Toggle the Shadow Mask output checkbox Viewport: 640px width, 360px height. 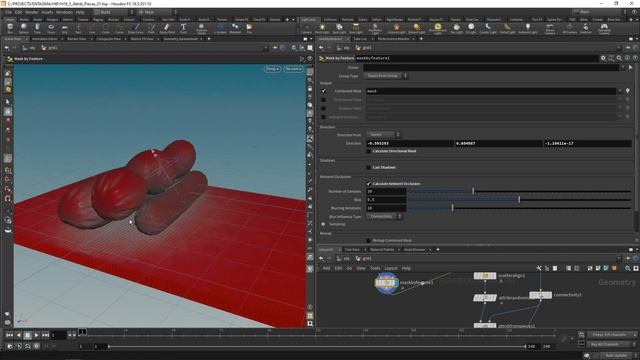[x=324, y=108]
